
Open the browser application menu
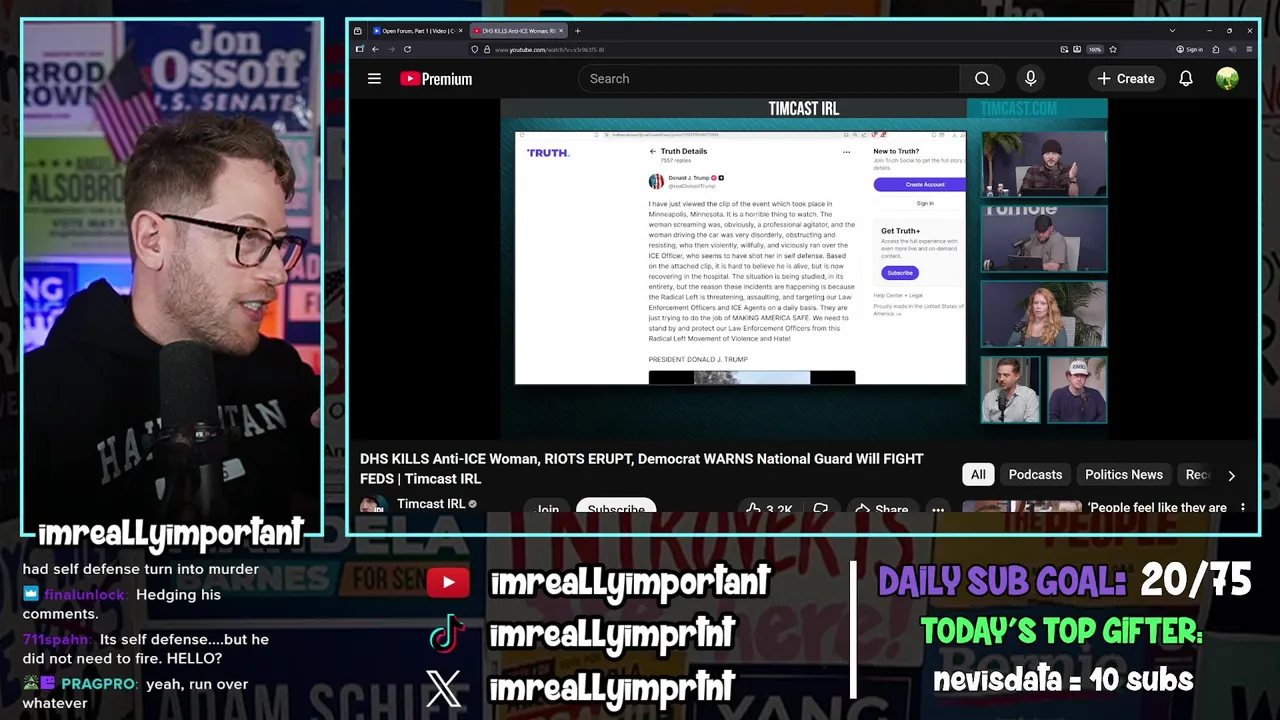tap(1249, 49)
